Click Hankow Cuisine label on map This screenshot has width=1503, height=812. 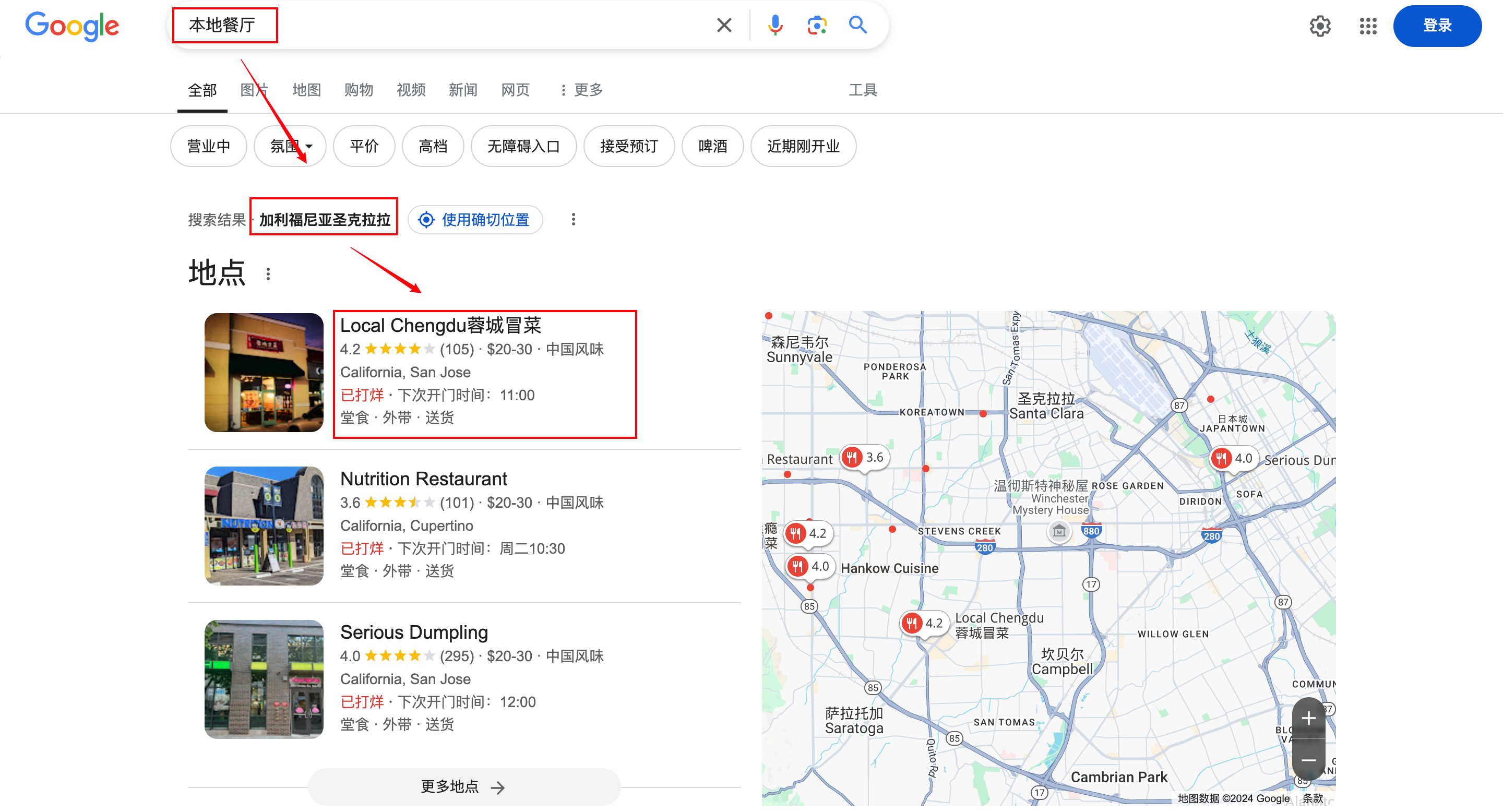pyautogui.click(x=889, y=568)
